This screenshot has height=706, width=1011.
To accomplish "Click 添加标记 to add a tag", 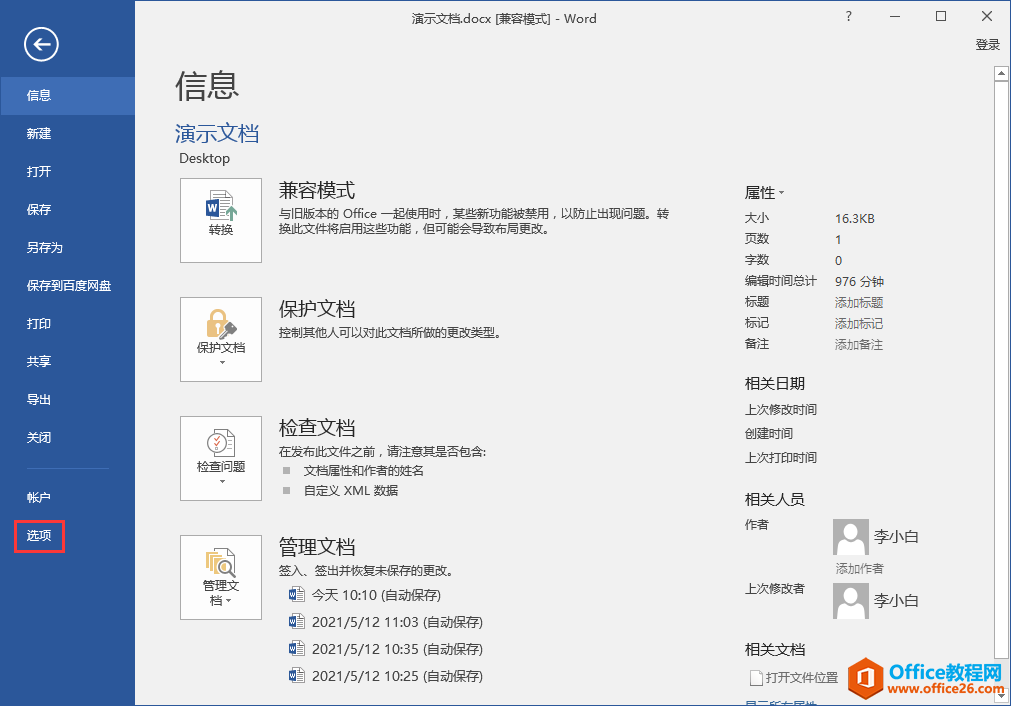I will click(859, 324).
